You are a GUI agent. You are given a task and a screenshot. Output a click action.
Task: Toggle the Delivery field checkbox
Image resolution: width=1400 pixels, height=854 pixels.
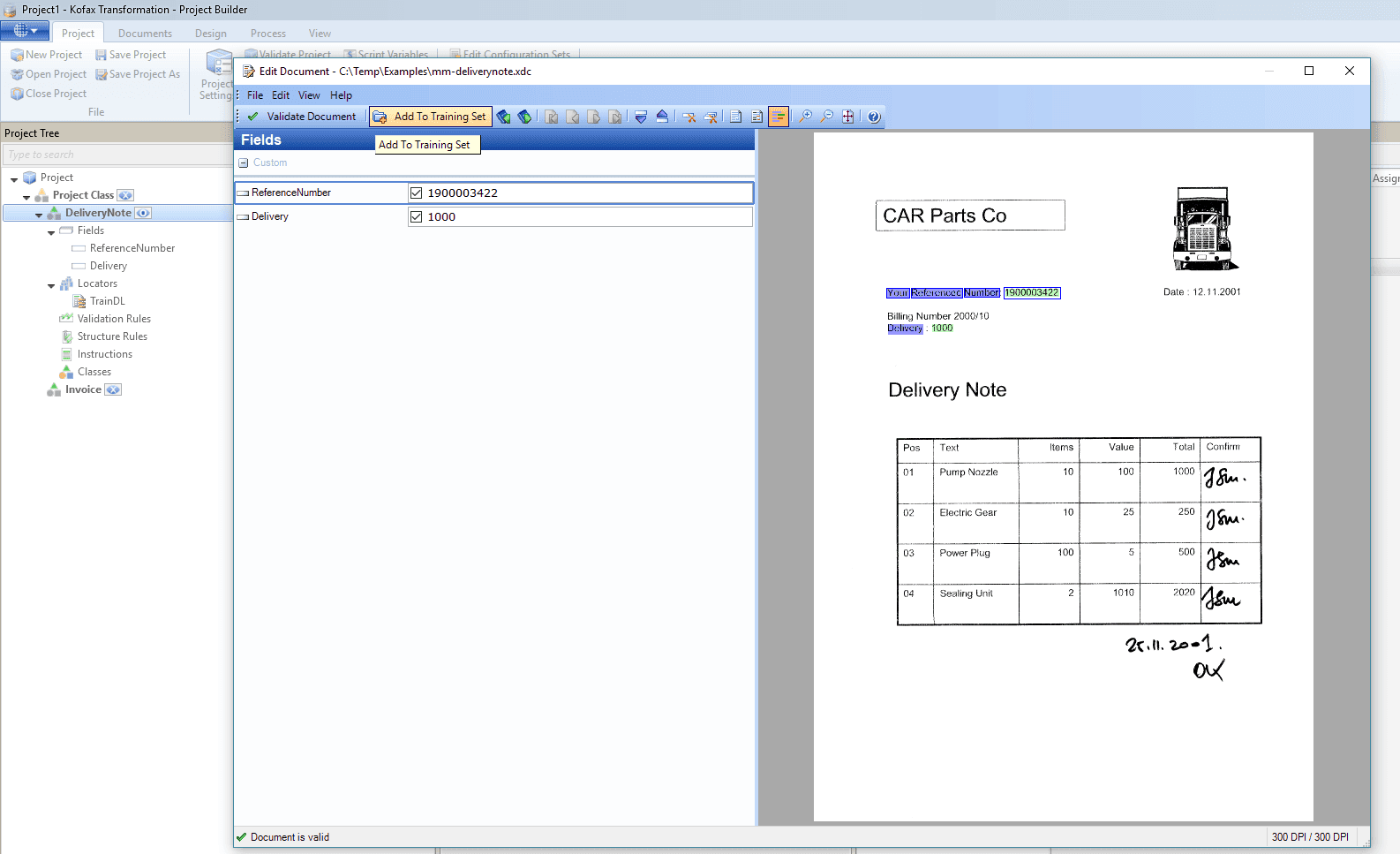(x=416, y=216)
